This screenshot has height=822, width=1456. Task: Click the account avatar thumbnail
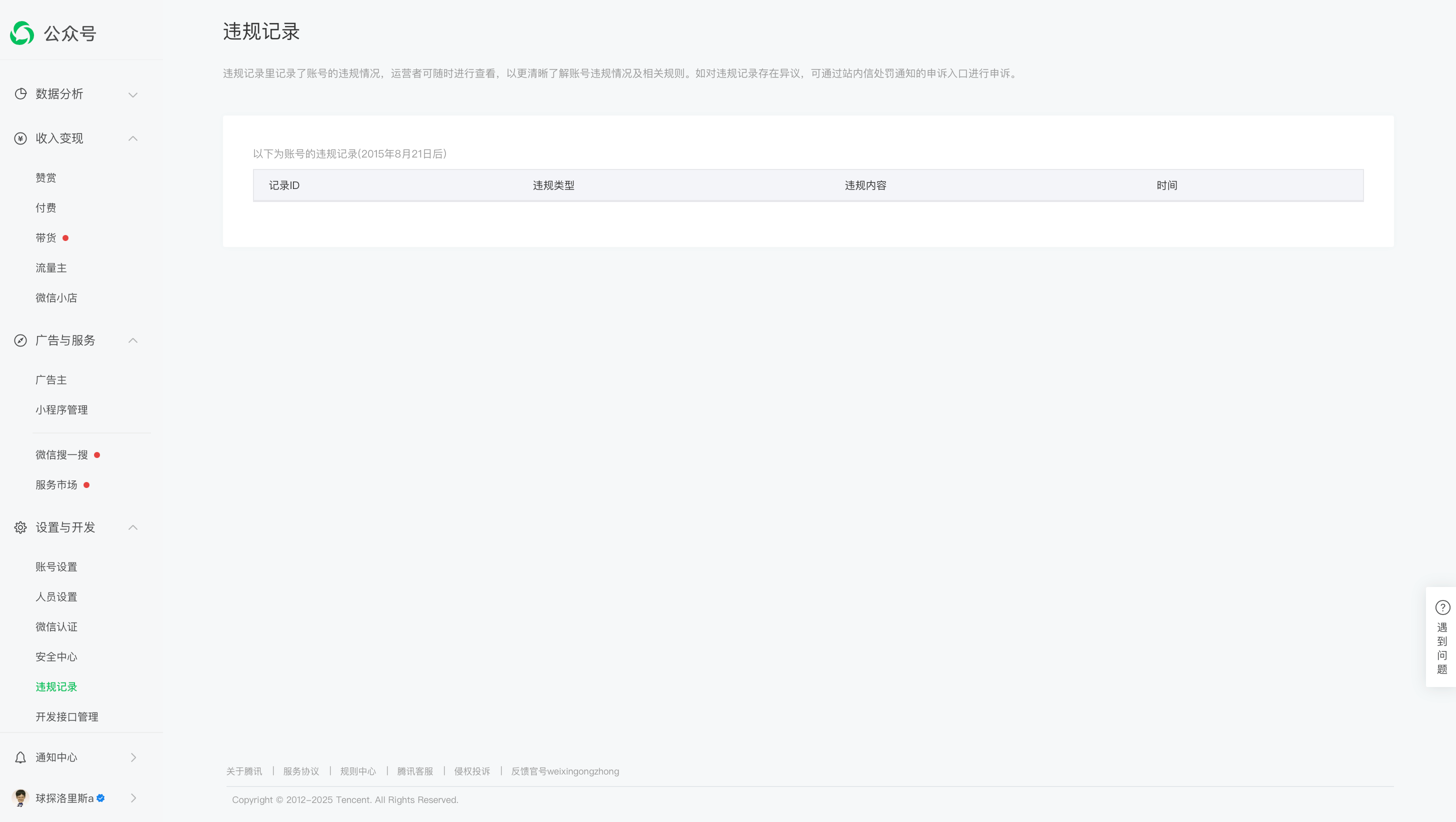[20, 797]
